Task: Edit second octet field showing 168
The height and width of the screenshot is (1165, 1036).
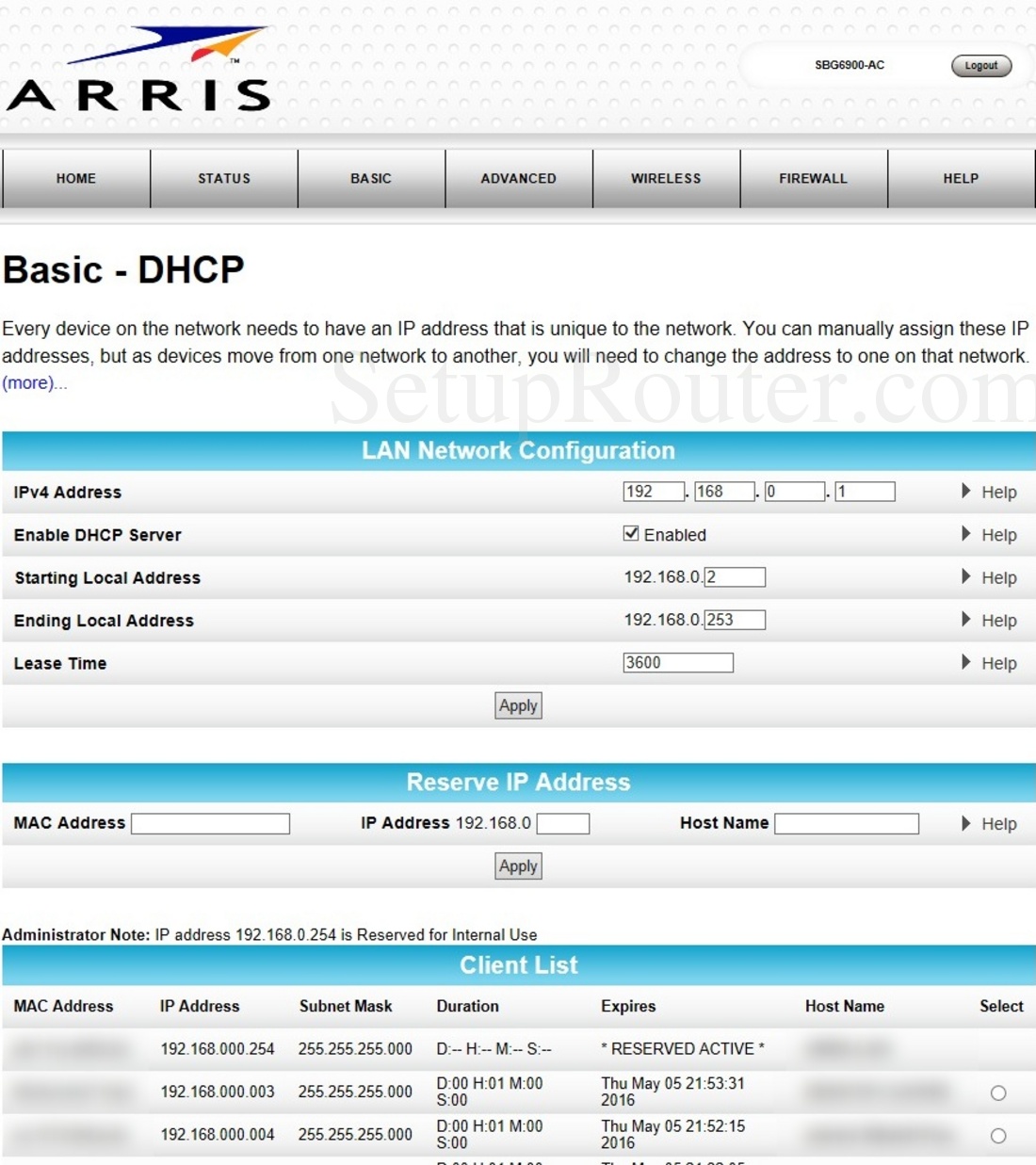Action: tap(724, 492)
